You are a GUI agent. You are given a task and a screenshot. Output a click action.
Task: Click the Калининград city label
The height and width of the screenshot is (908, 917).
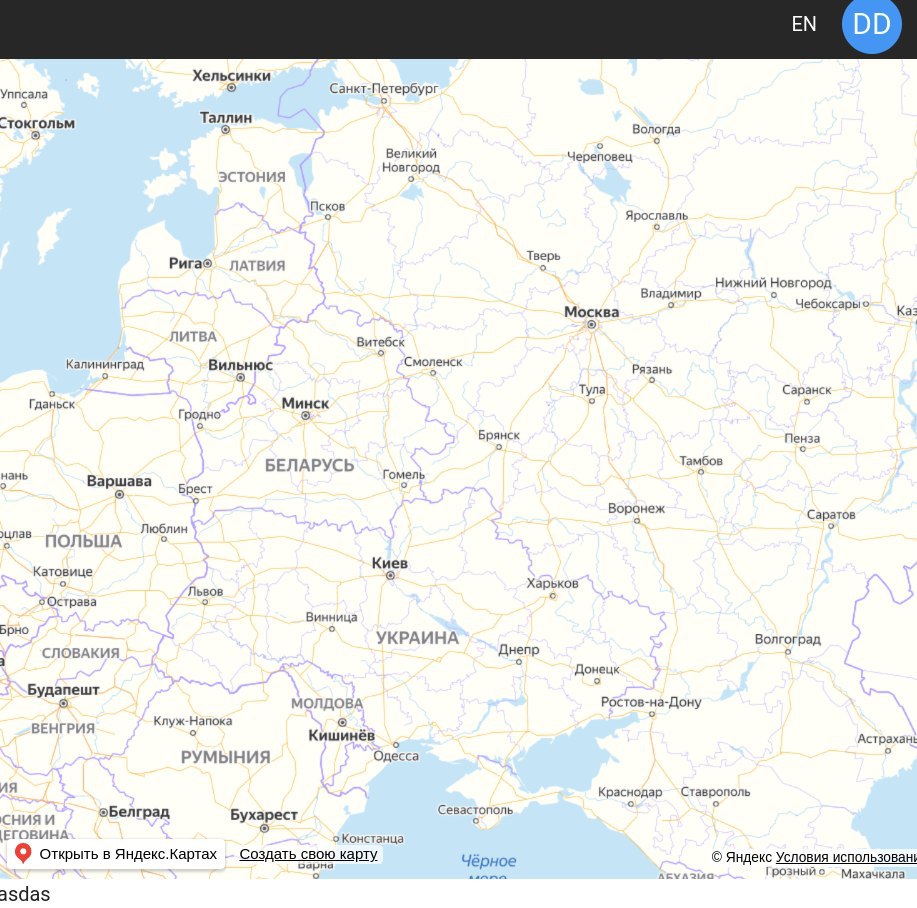[x=105, y=364]
